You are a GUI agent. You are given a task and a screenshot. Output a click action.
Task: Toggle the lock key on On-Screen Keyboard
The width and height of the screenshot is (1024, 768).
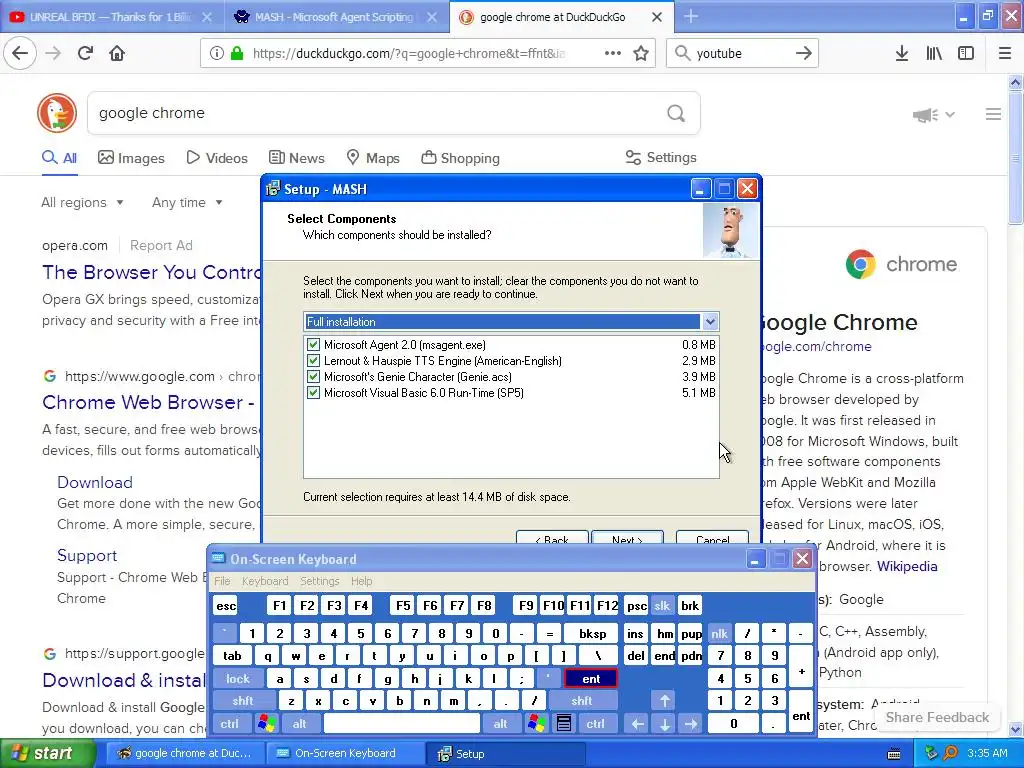[238, 679]
